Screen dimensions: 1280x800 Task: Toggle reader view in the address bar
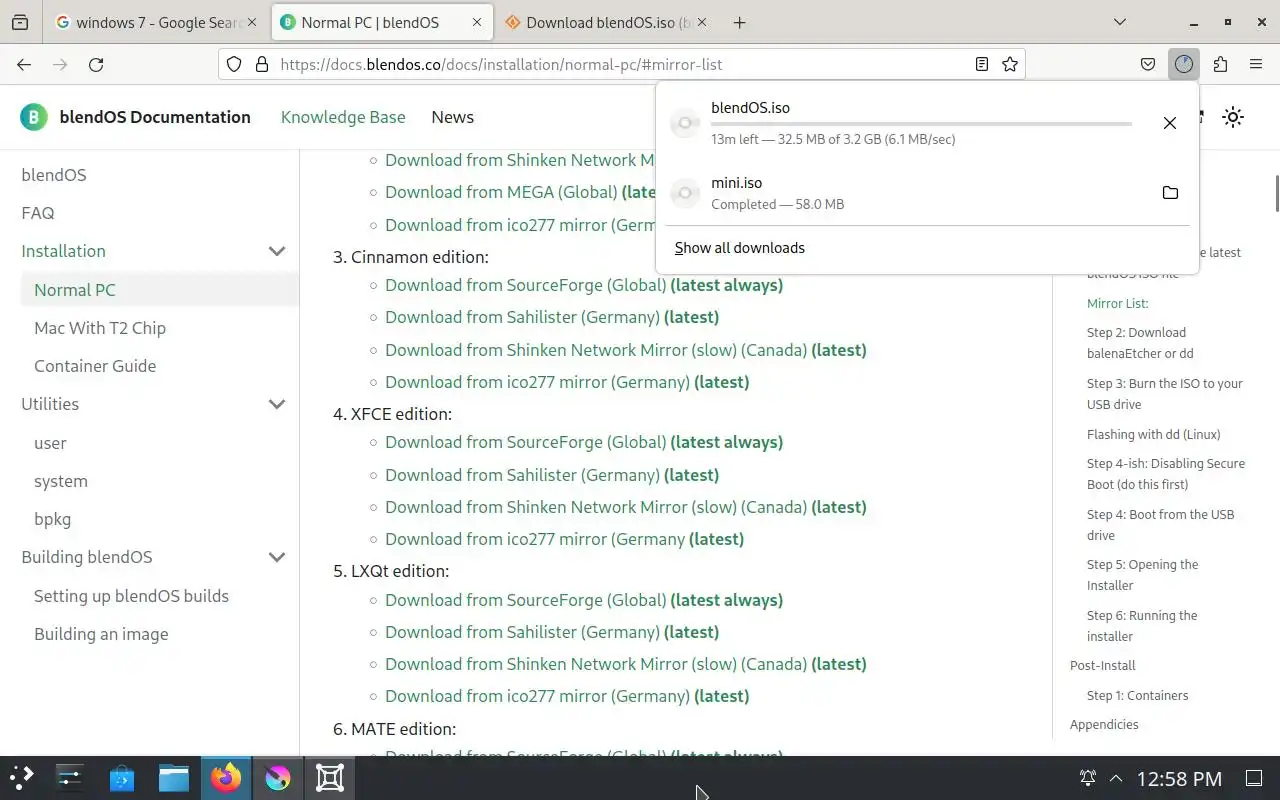pyautogui.click(x=982, y=64)
